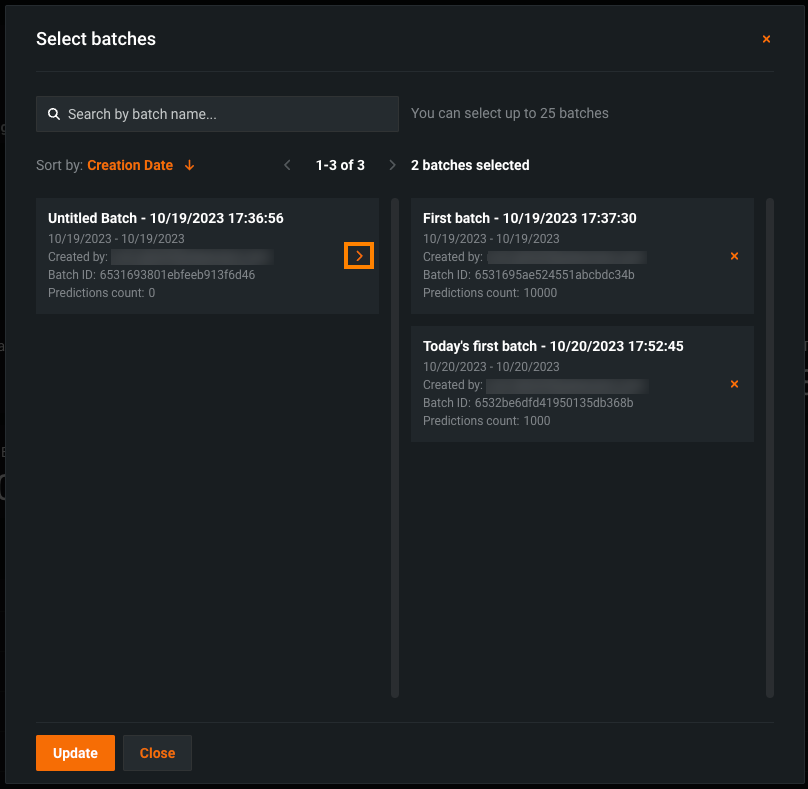Close the Select batches dialog with X
This screenshot has height=789, width=808.
coord(766,39)
